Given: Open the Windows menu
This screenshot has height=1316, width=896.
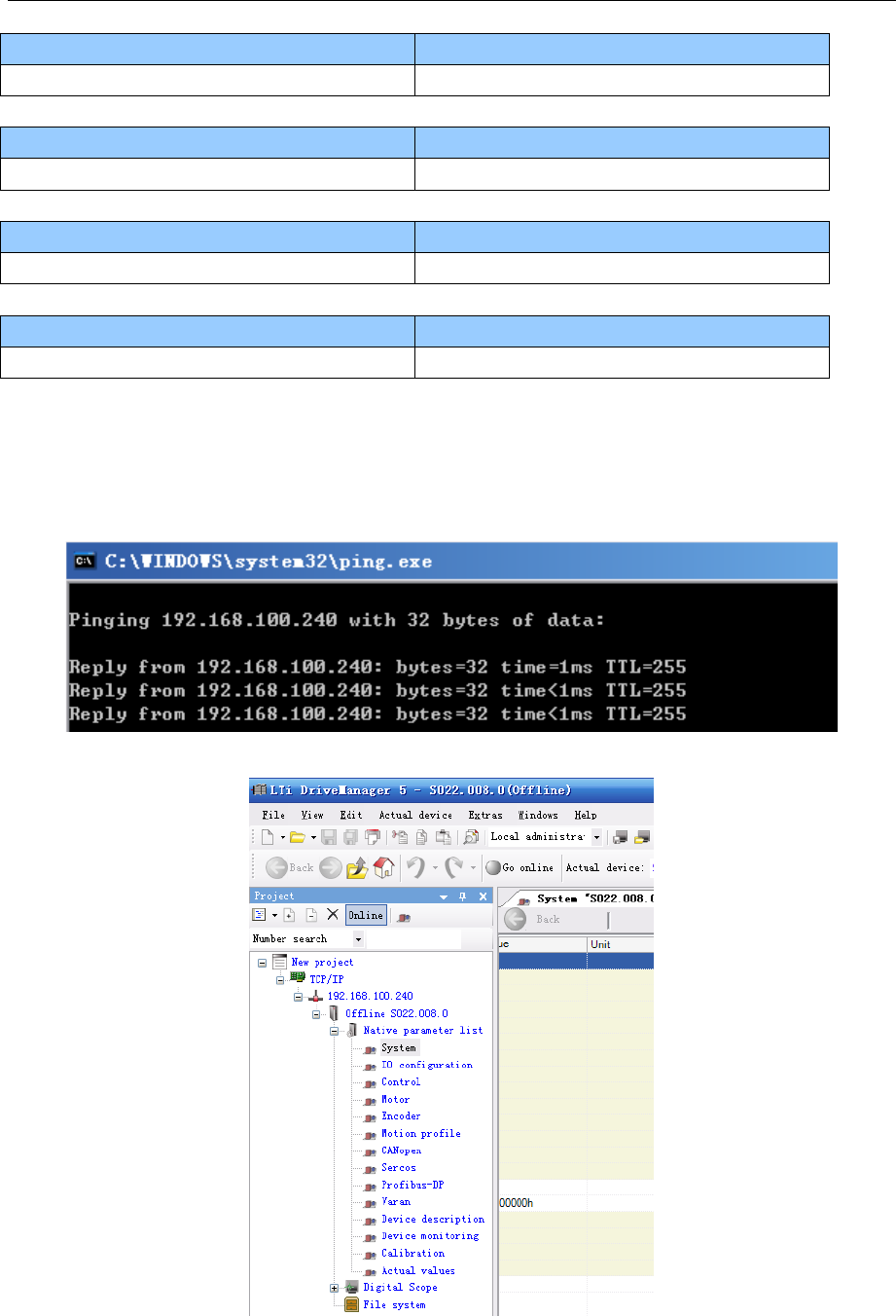Looking at the screenshot, I should click(x=538, y=816).
